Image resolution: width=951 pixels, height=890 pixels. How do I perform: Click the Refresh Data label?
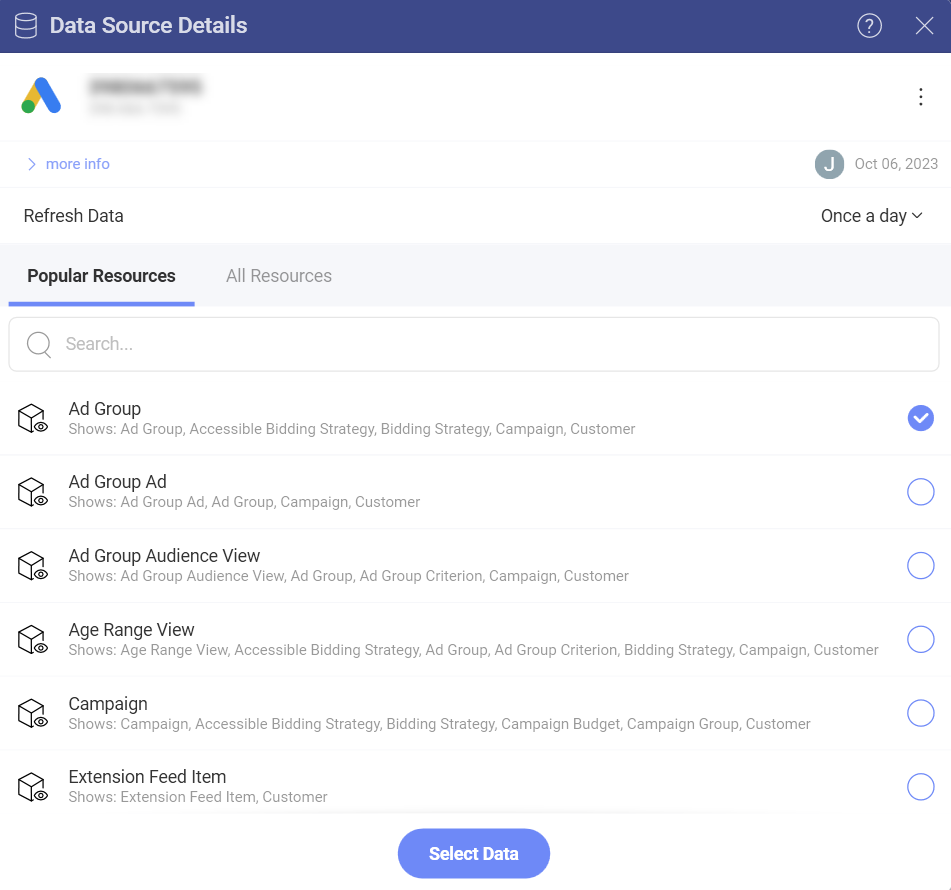coord(73,216)
